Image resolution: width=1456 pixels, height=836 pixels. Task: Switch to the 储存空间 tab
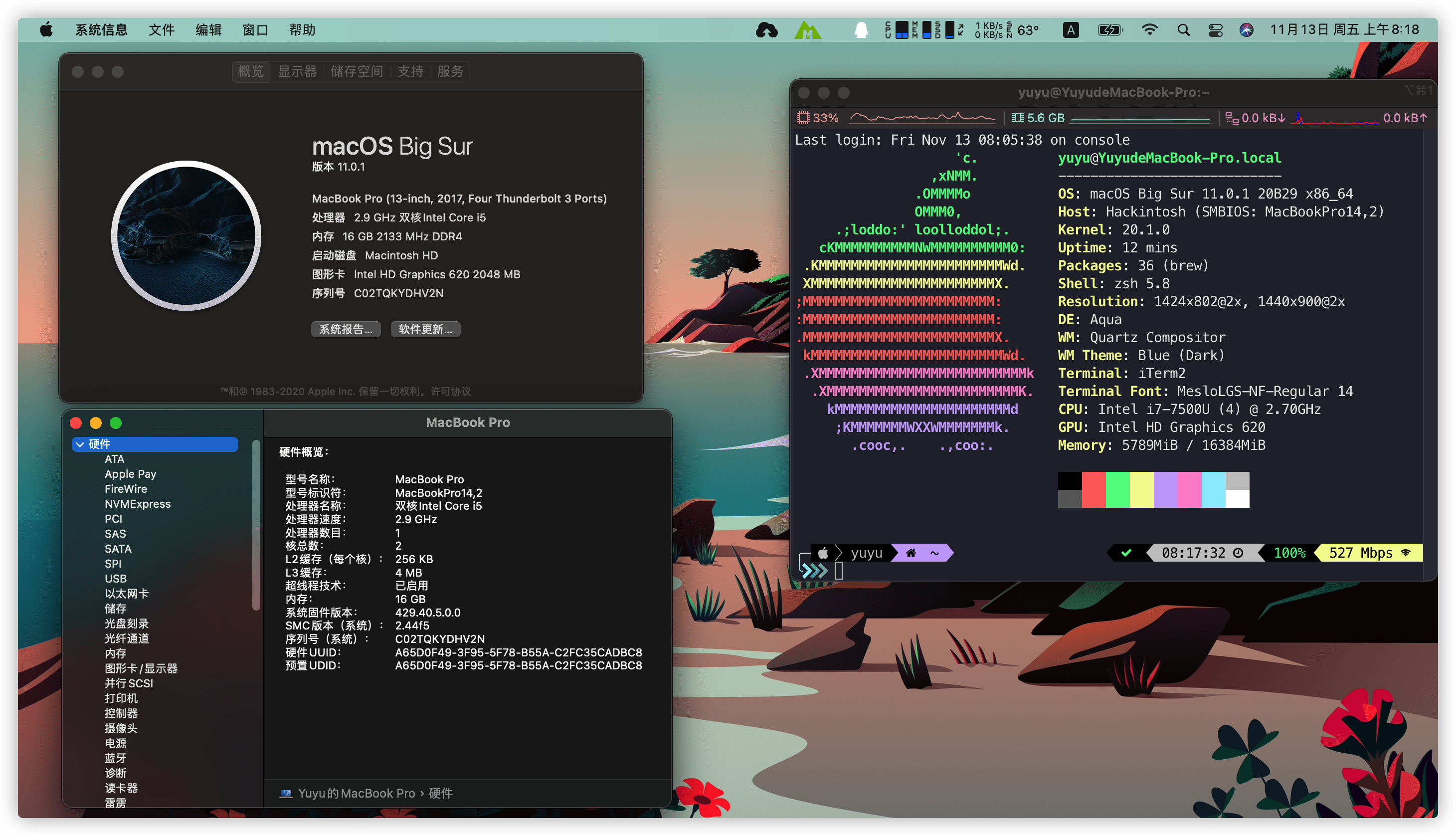coord(357,71)
